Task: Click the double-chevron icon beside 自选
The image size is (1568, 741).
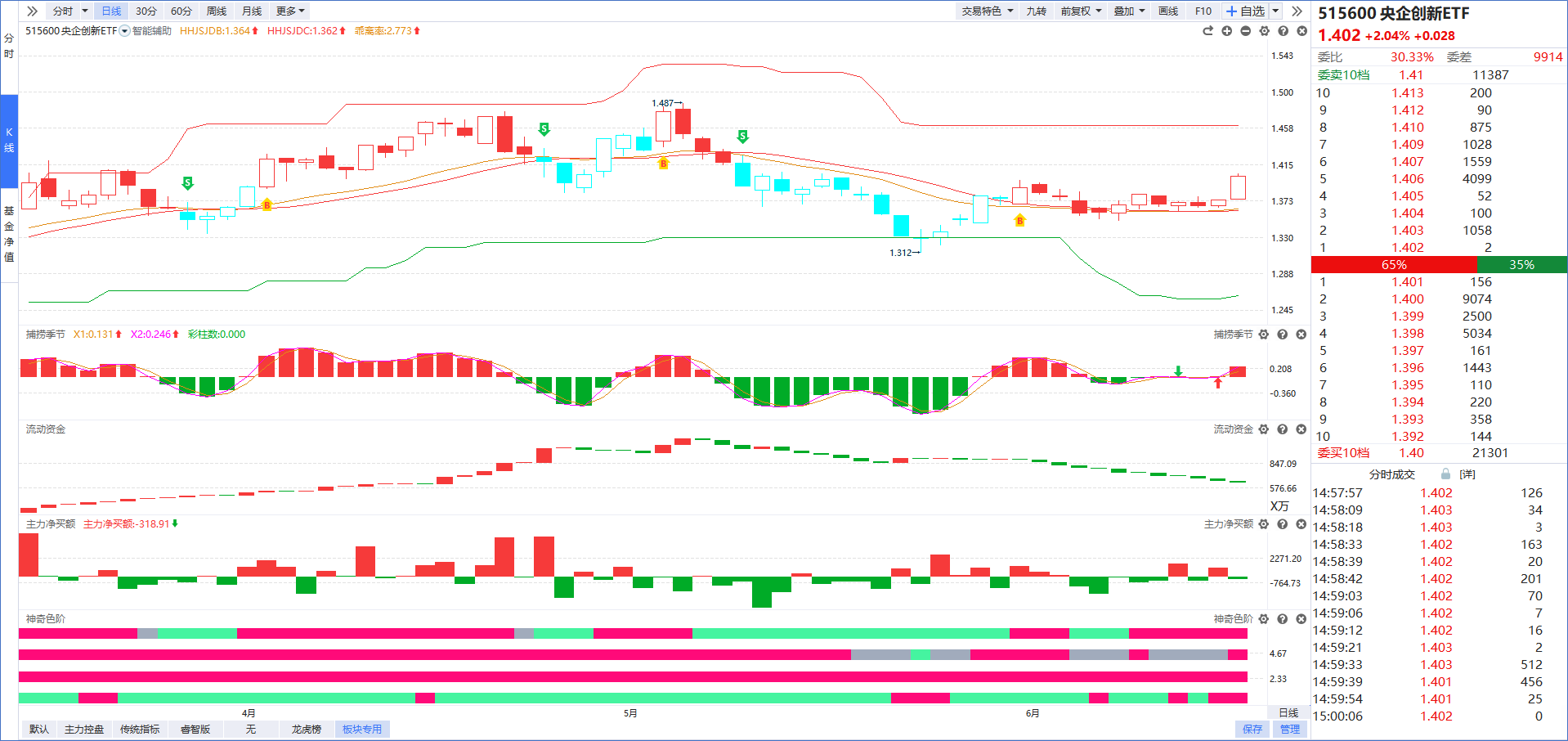Action: point(1297,11)
